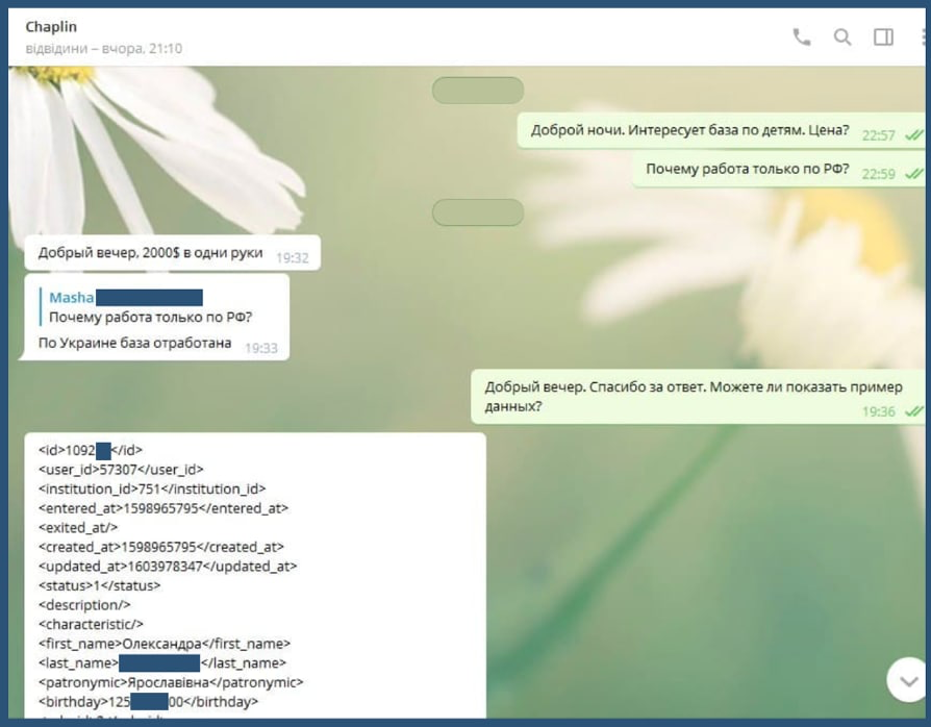The width and height of the screenshot is (931, 727).
Task: Click read checkmarks next to 19:36
Action: pos(913,411)
